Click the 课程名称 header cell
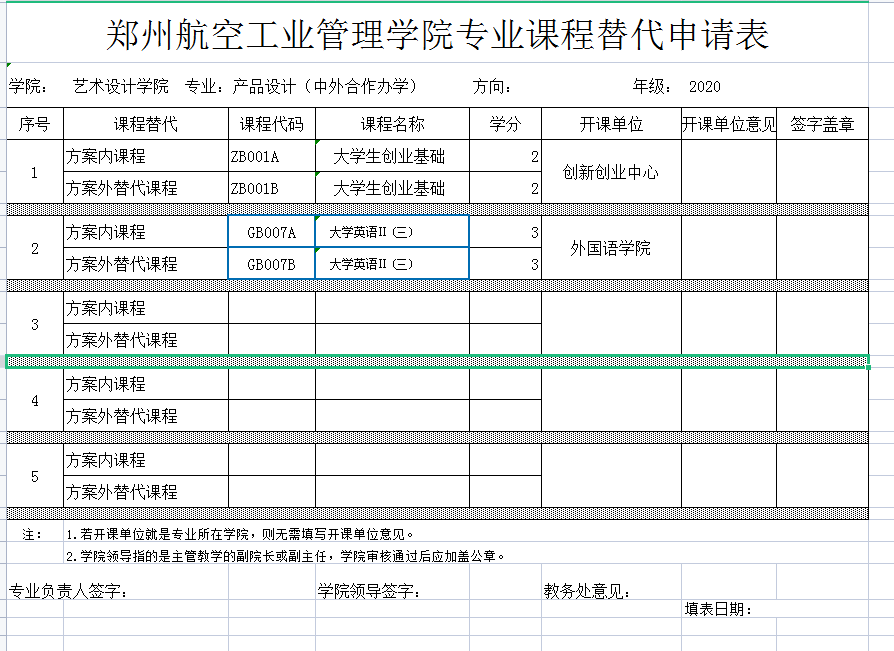The image size is (894, 651). (392, 124)
